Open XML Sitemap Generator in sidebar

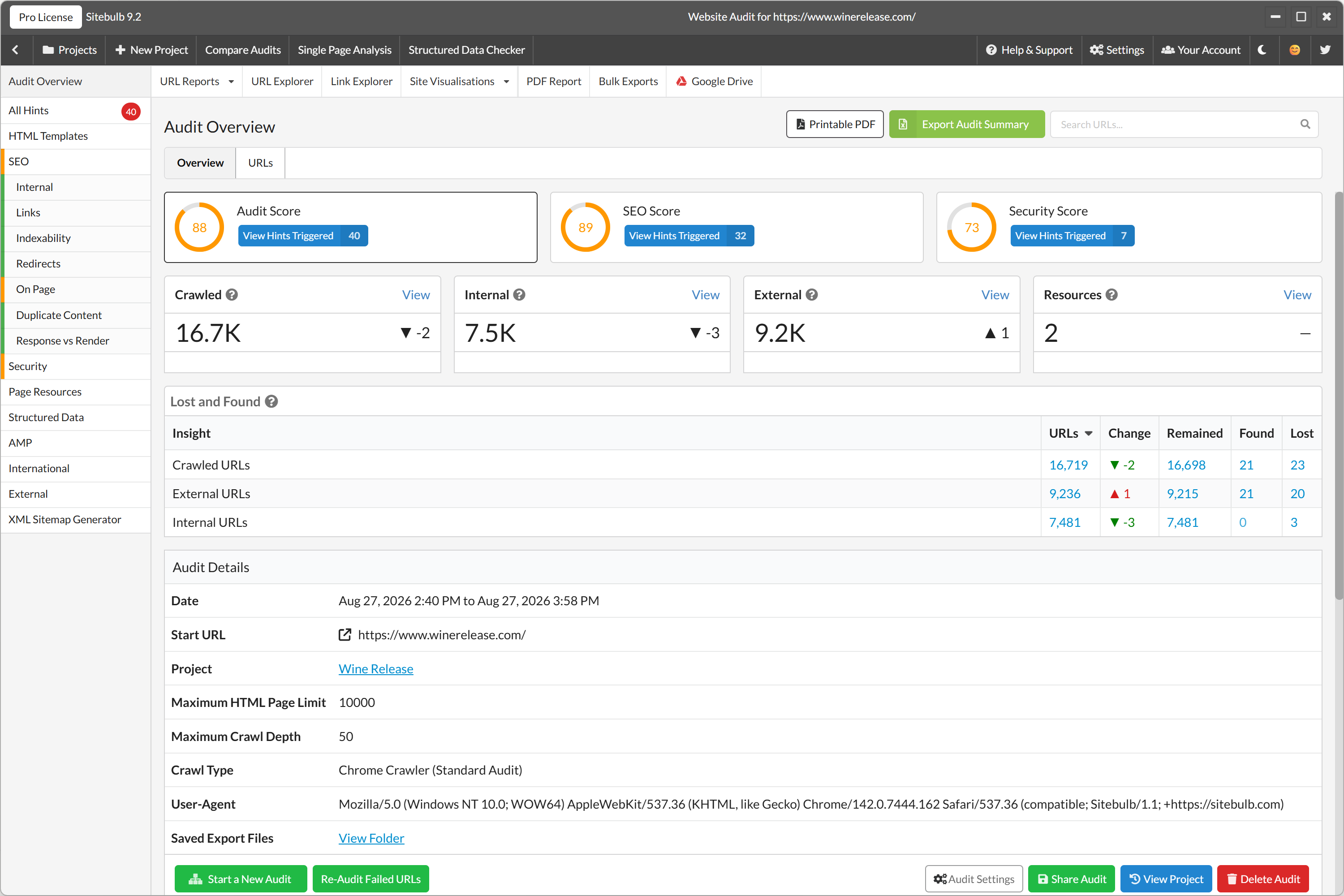75,519
